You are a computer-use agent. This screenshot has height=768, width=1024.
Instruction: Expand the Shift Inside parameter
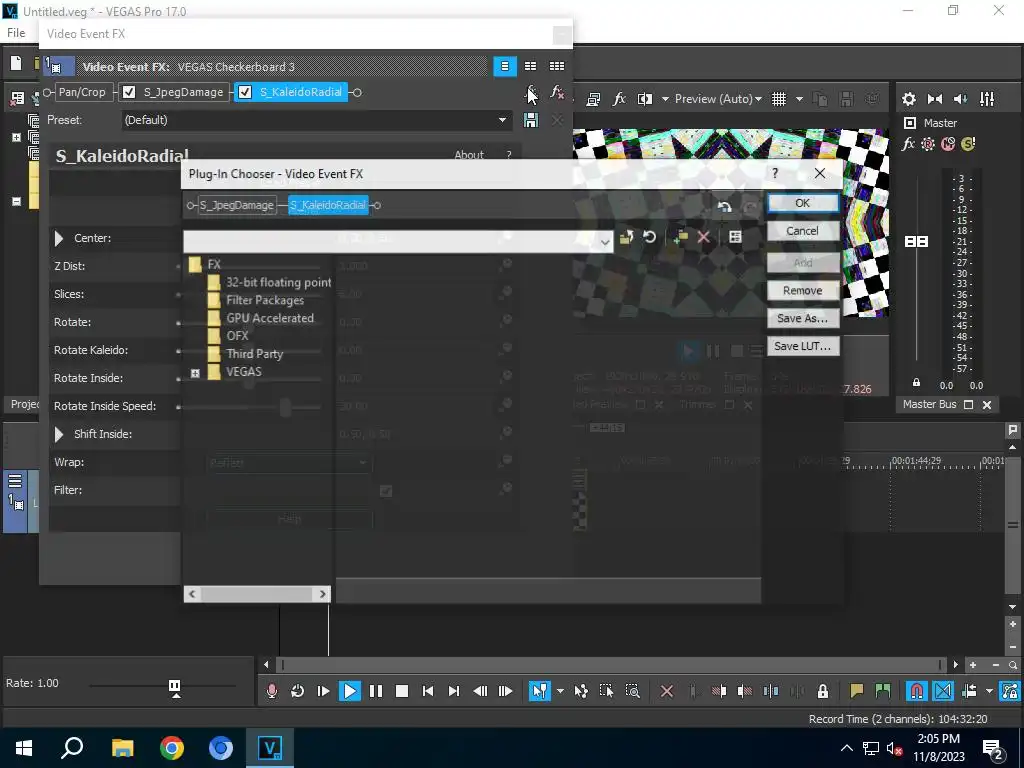pyautogui.click(x=59, y=434)
